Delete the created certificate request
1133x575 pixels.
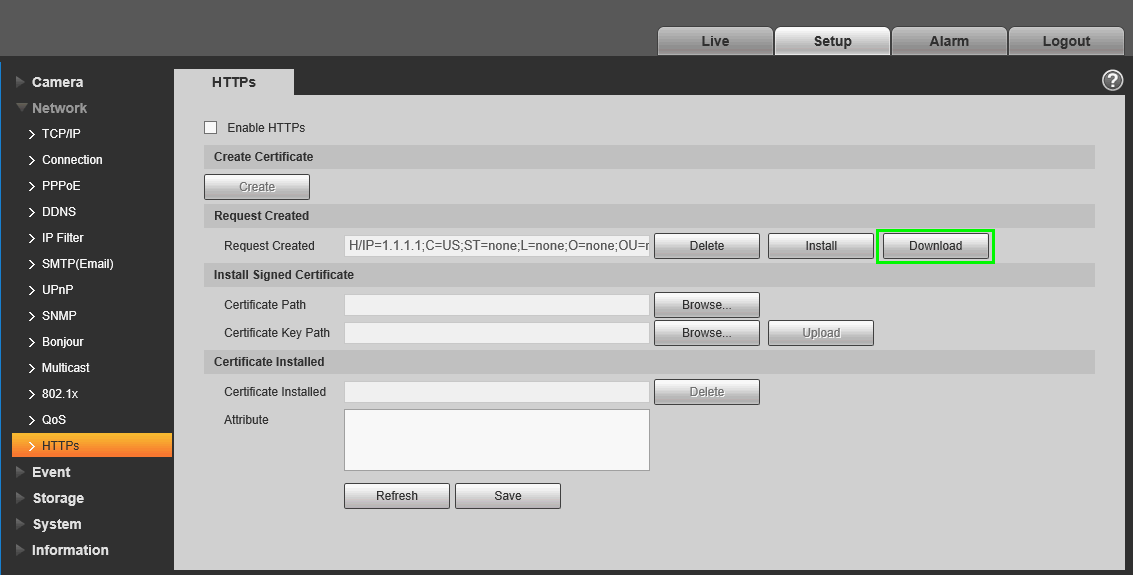click(x=707, y=246)
